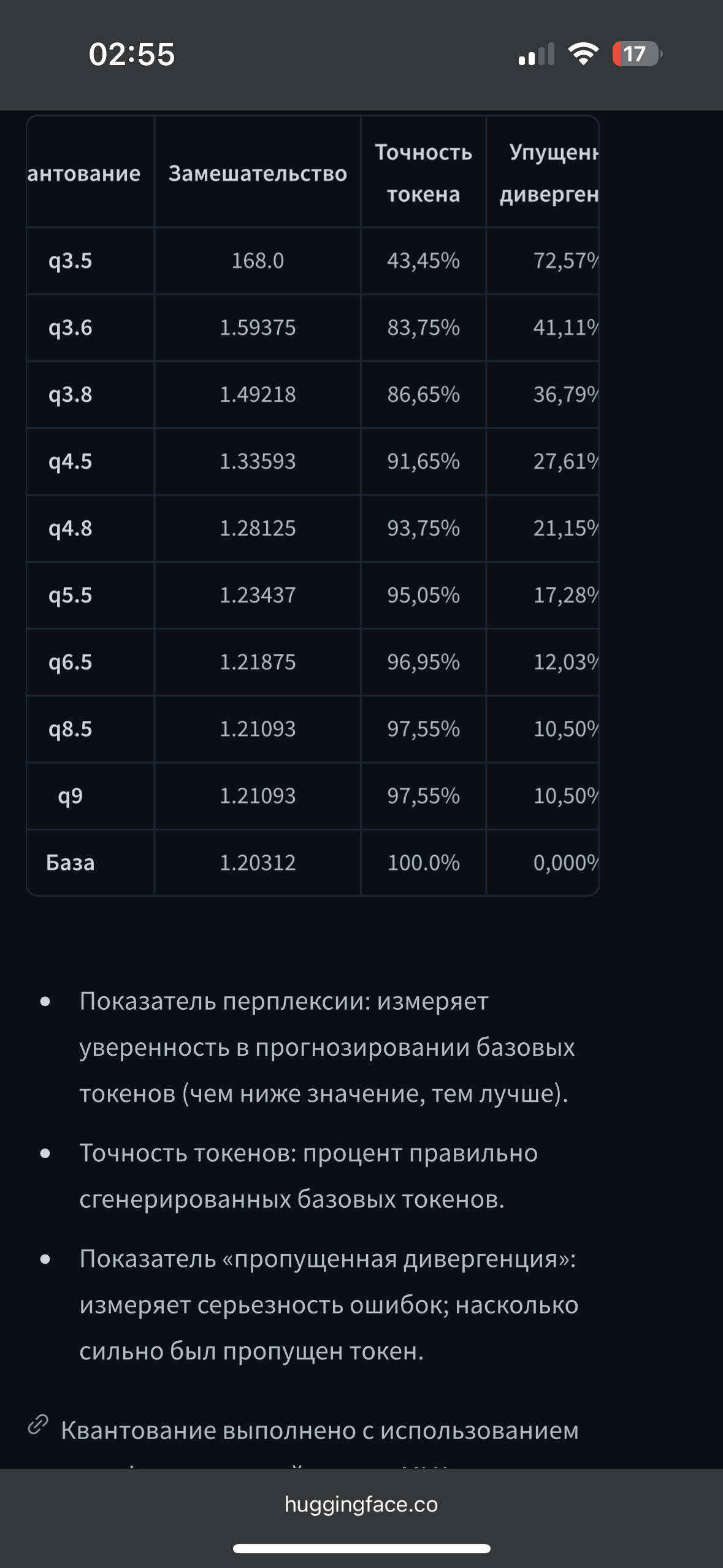The height and width of the screenshot is (1568, 723).
Task: Tap the battery indicator showing 17
Action: pos(637,54)
